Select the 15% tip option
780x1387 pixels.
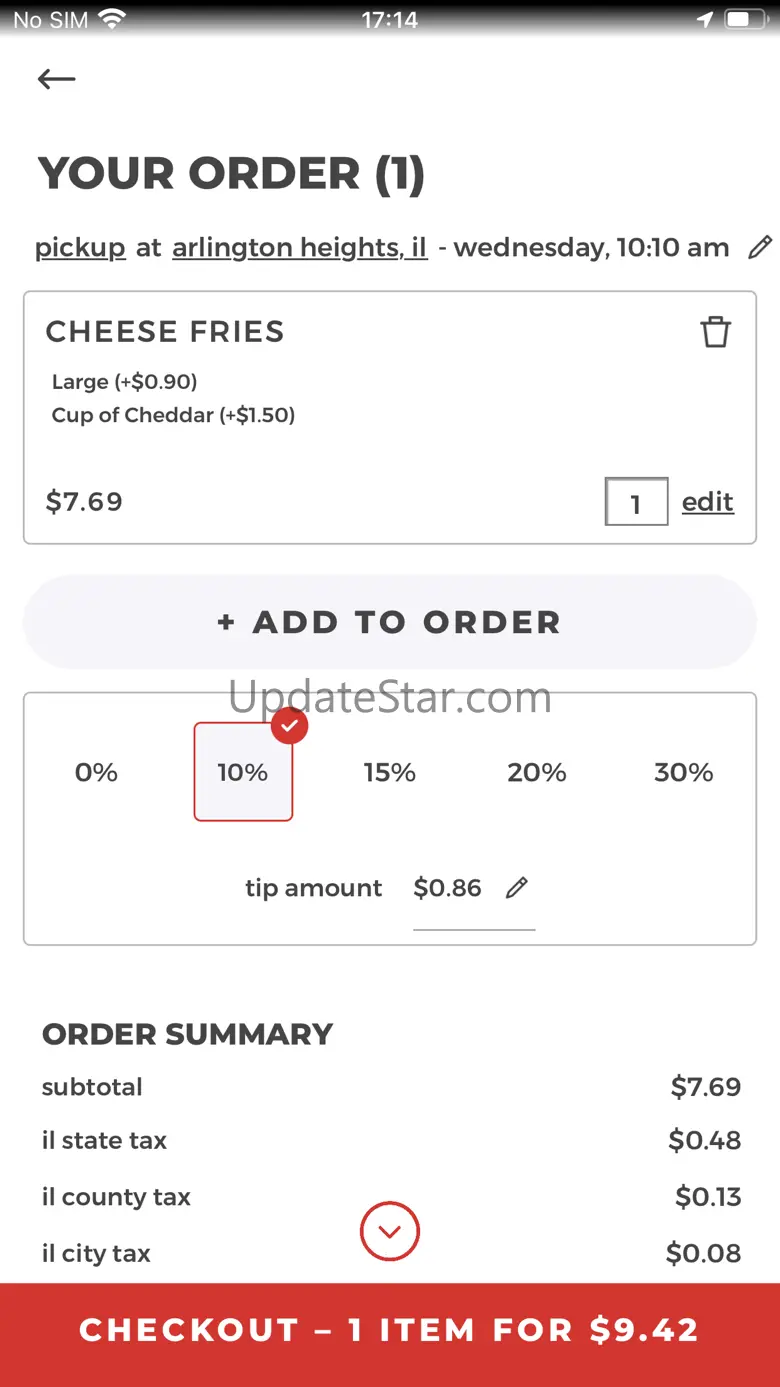click(389, 772)
